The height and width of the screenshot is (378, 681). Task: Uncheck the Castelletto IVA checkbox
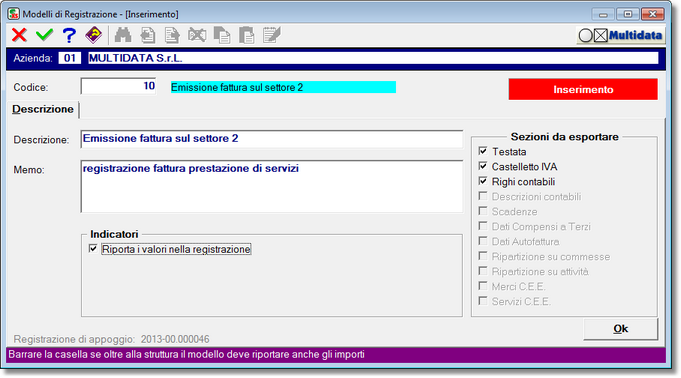click(483, 166)
